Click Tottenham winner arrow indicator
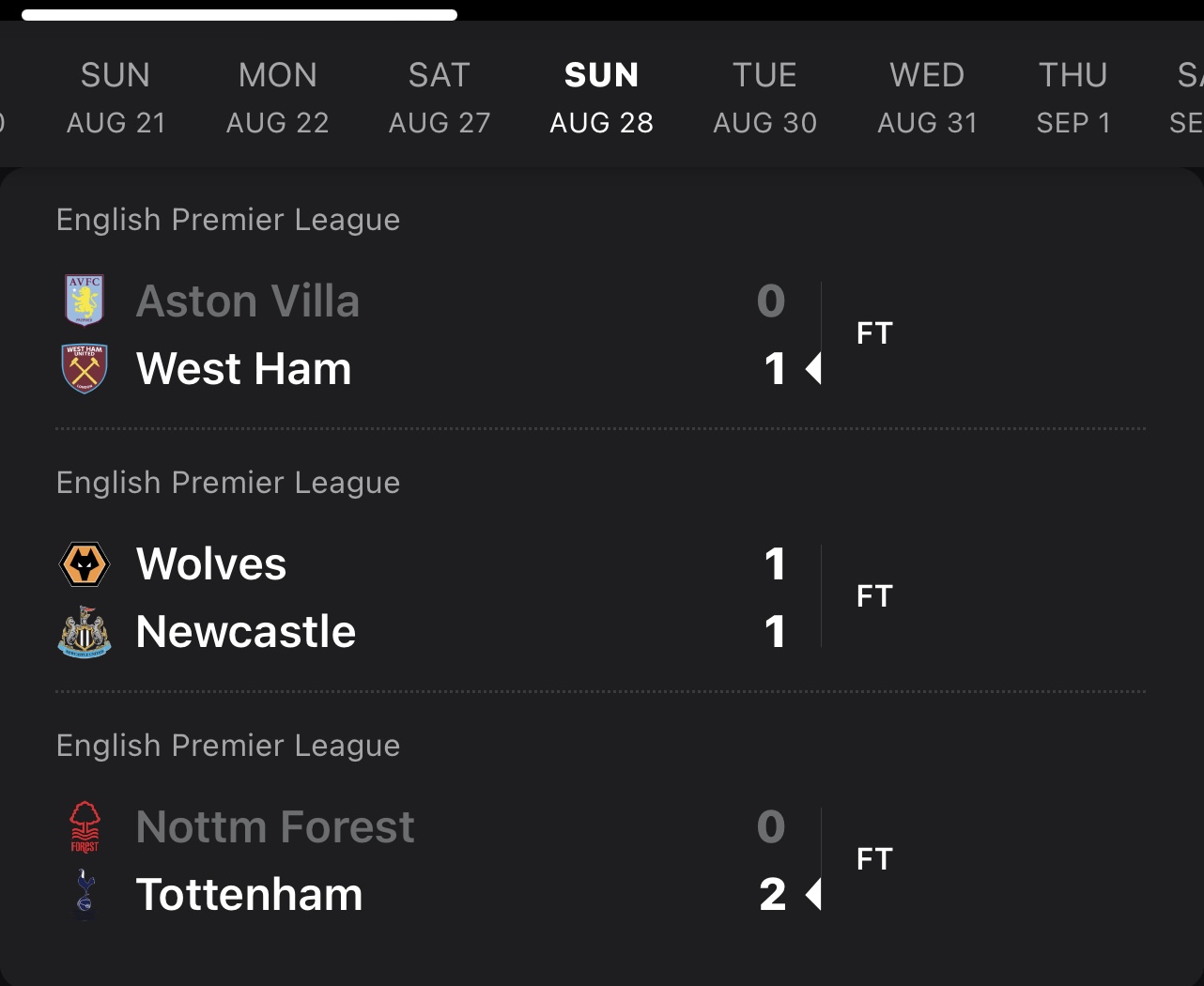This screenshot has height=986, width=1204. (813, 894)
